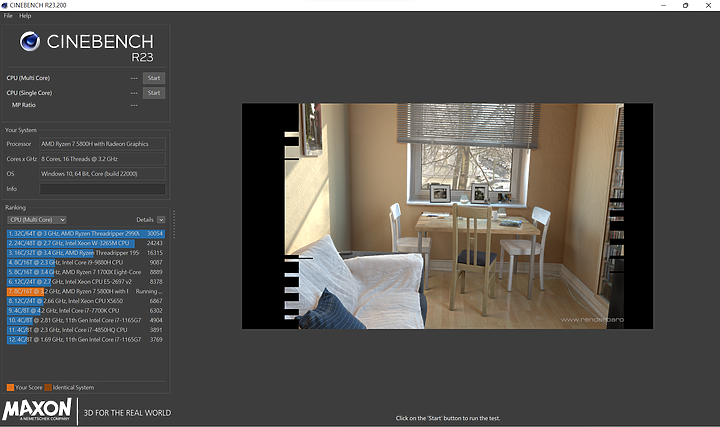The image size is (720, 427).
Task: Minimize the Cinebench window
Action: [664, 6]
